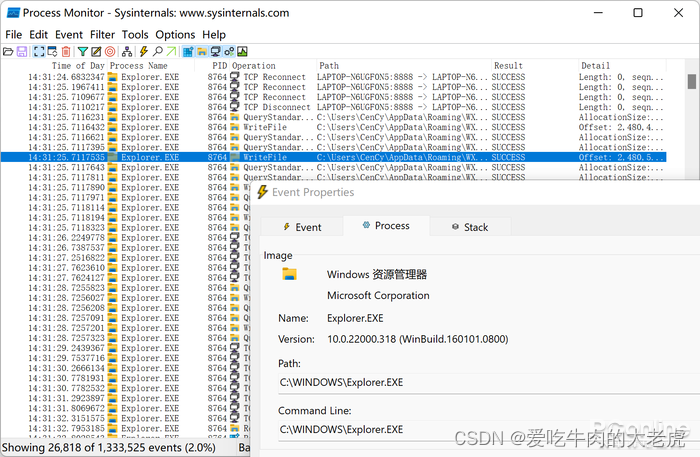Click the Event Properties lightning icon
This screenshot has height=457, width=700.
tap(144, 52)
